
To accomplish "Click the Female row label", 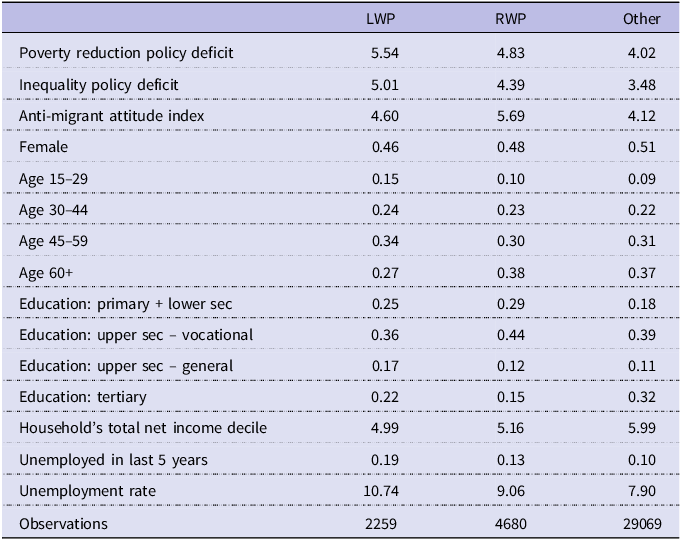I will [43, 147].
